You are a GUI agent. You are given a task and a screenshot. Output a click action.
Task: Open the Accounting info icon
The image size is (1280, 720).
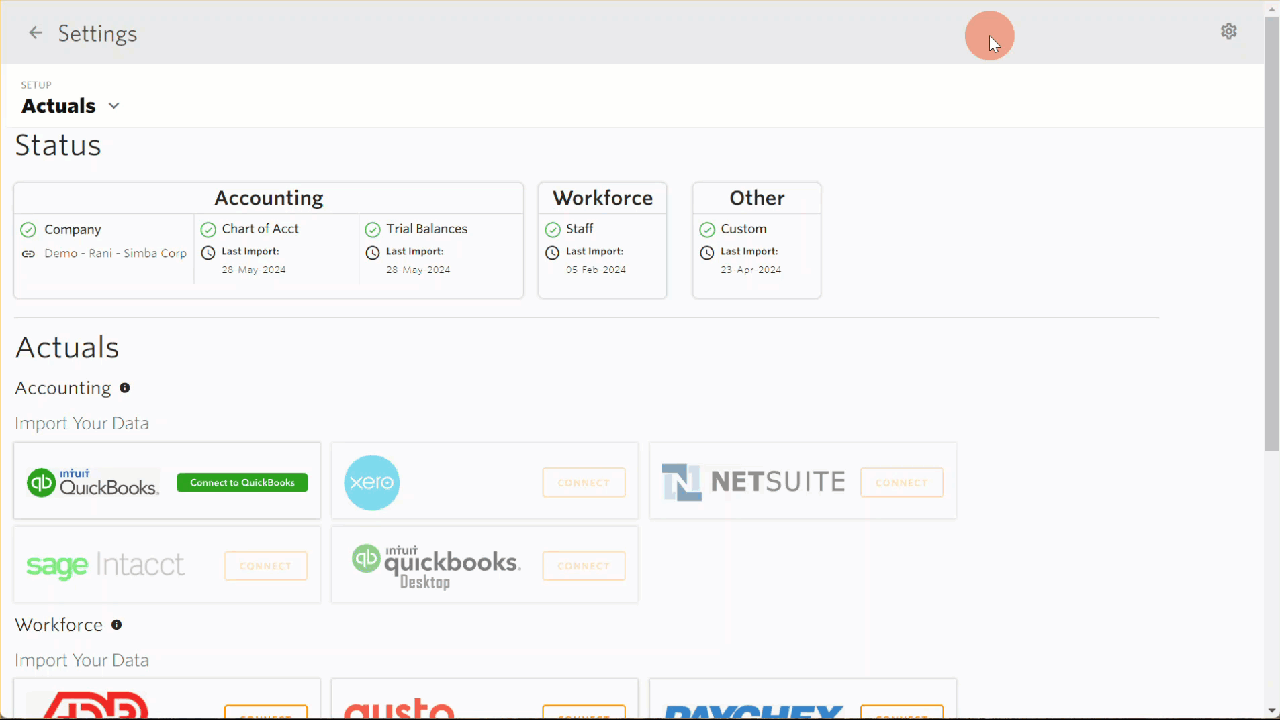(x=125, y=388)
